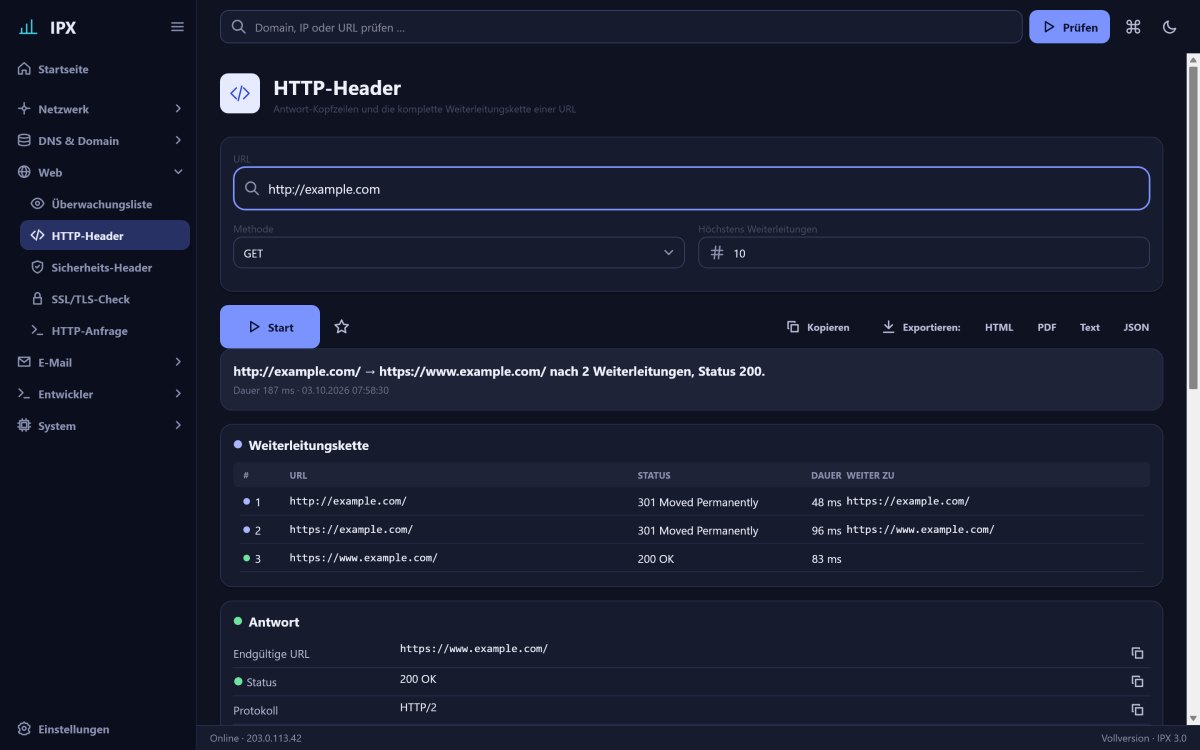Select HTTP-Header sidebar item
Screen dimensions: 1200x750
tap(105, 236)
